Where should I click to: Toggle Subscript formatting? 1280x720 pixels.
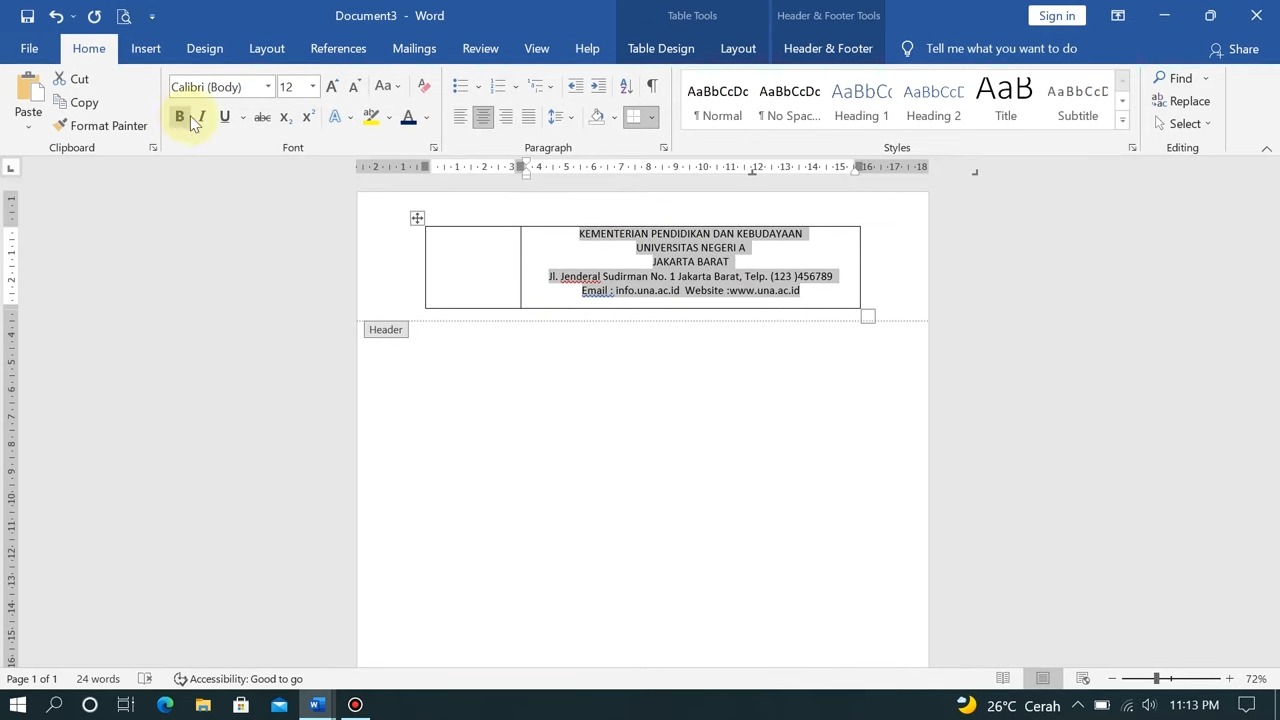[285, 117]
